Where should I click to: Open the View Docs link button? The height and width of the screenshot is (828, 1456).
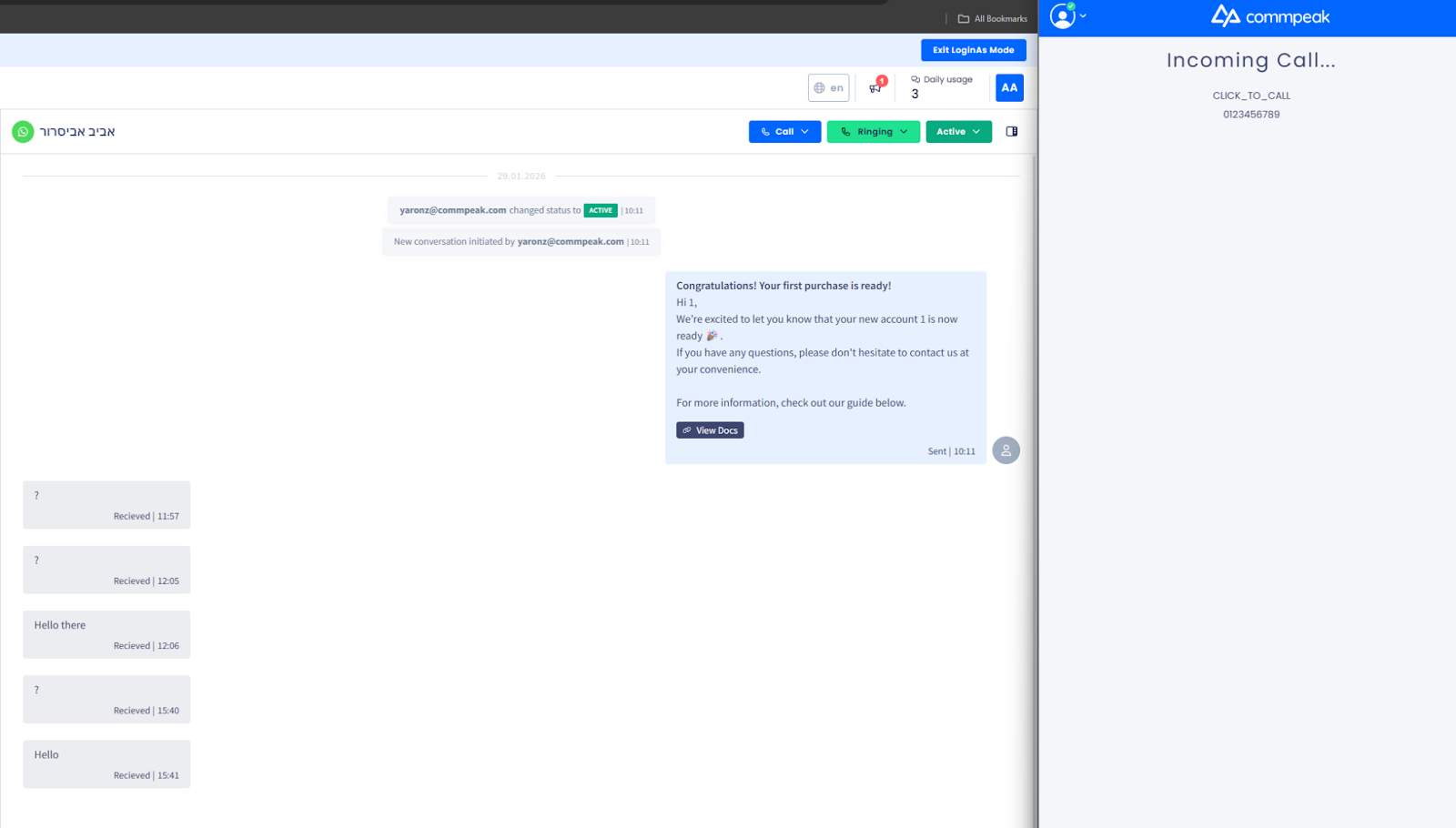(x=710, y=430)
